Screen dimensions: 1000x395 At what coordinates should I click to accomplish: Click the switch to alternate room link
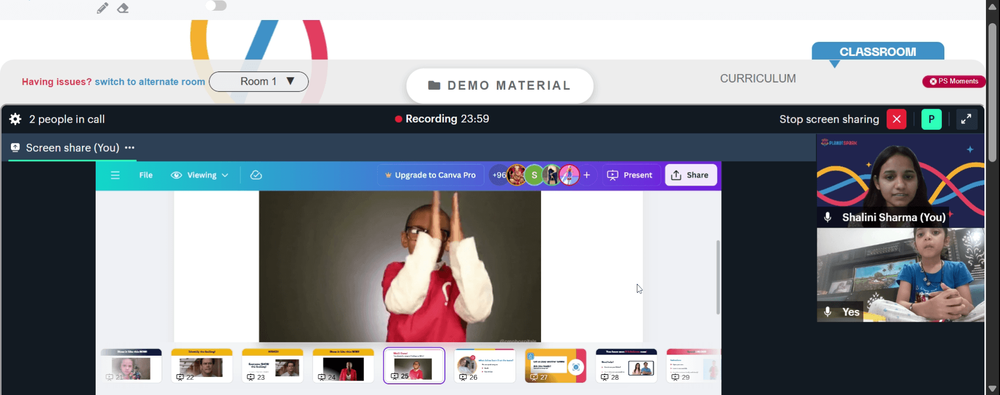pyautogui.click(x=150, y=82)
